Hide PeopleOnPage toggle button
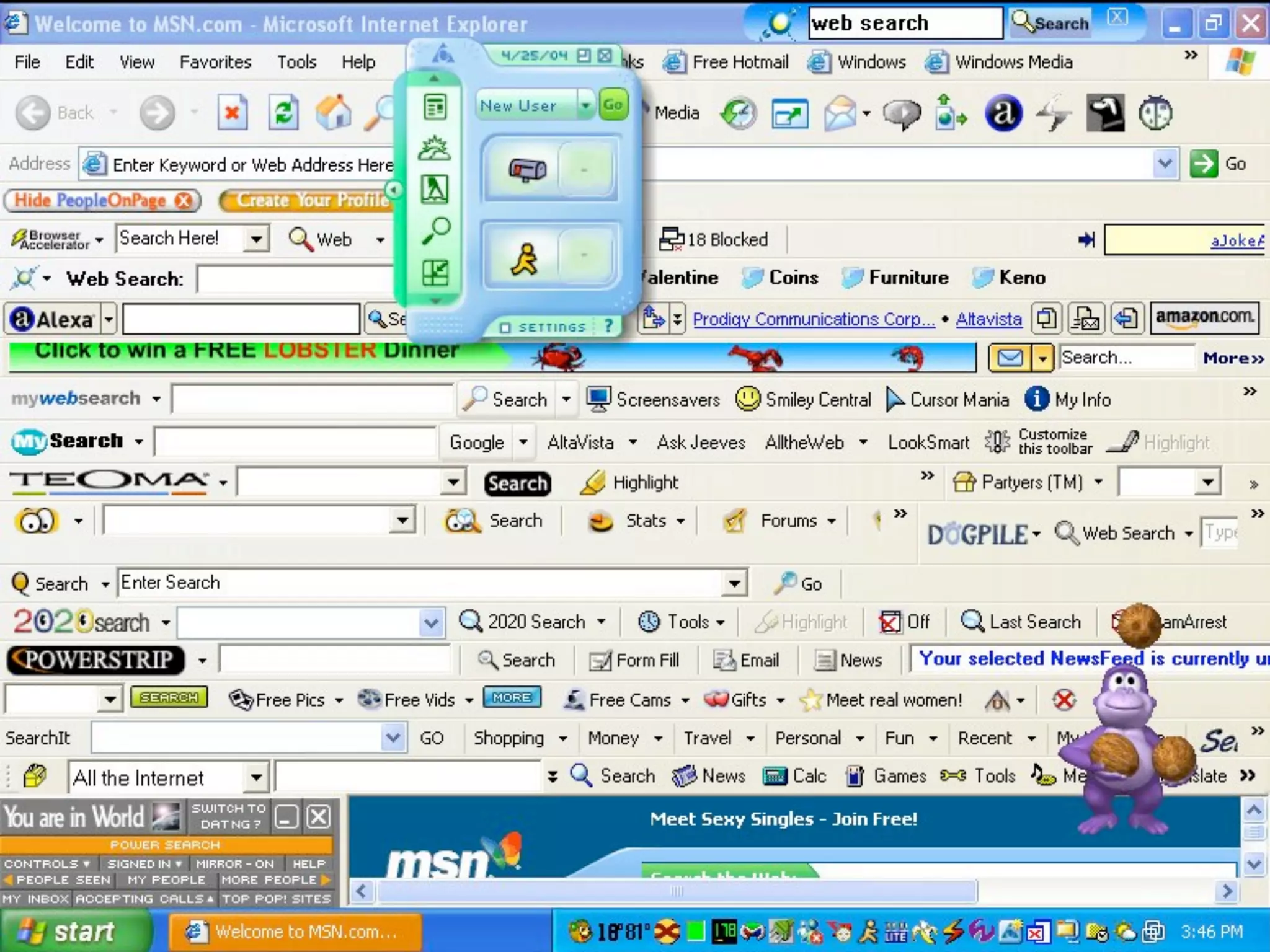Viewport: 1270px width, 952px height. point(102,200)
